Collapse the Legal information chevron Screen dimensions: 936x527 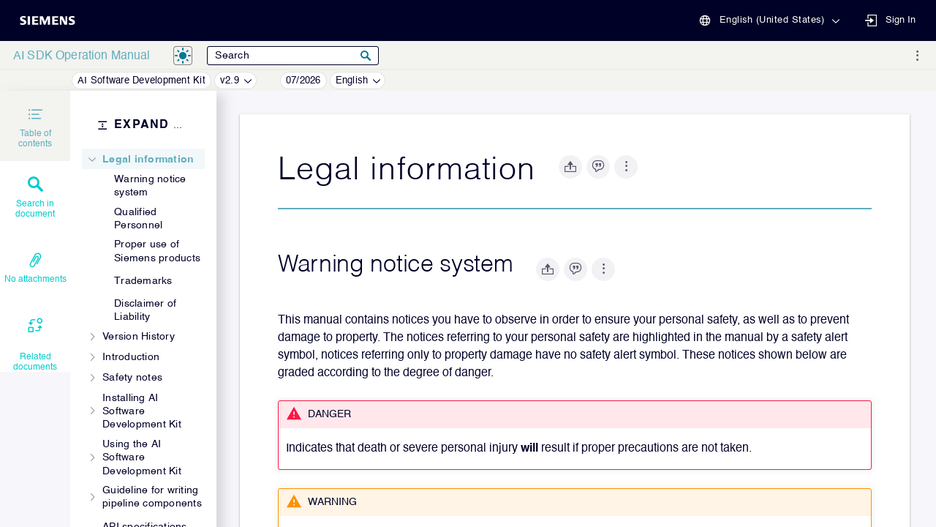(x=92, y=159)
